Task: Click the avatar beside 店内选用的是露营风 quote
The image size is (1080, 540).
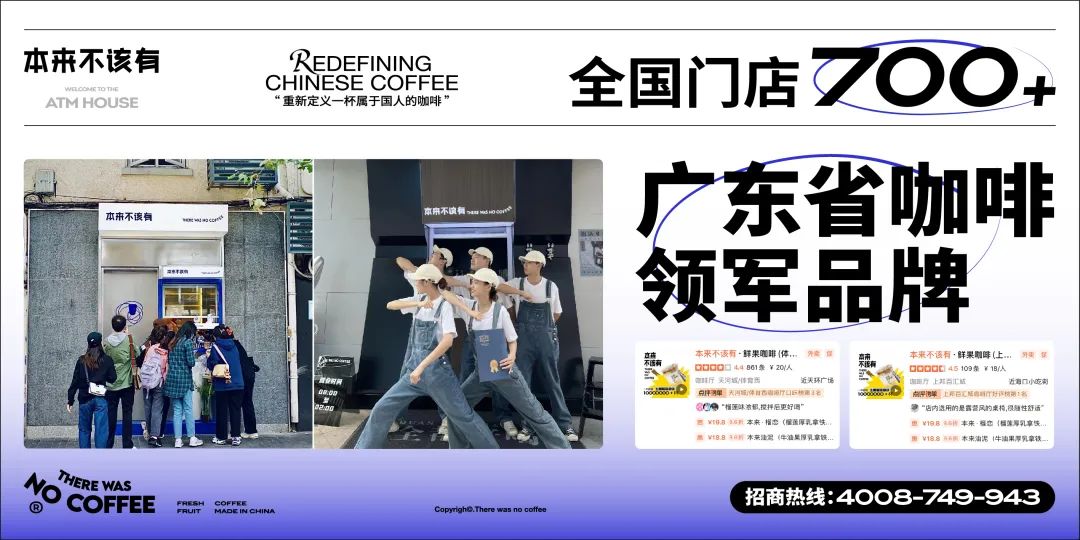Action: [915, 408]
